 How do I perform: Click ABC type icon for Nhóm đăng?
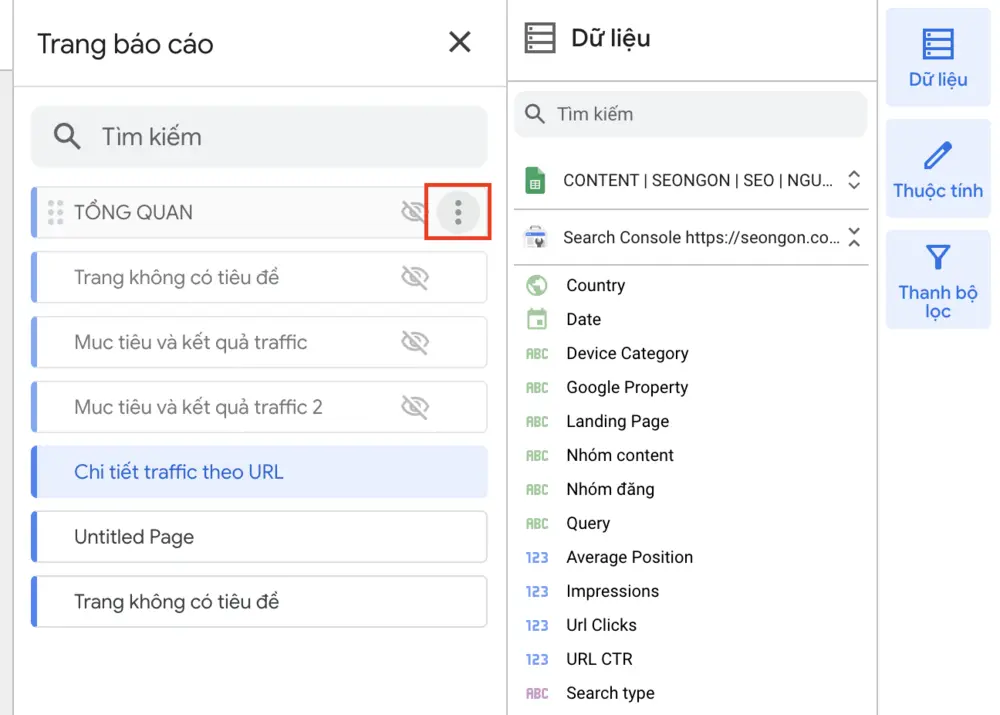tap(537, 489)
